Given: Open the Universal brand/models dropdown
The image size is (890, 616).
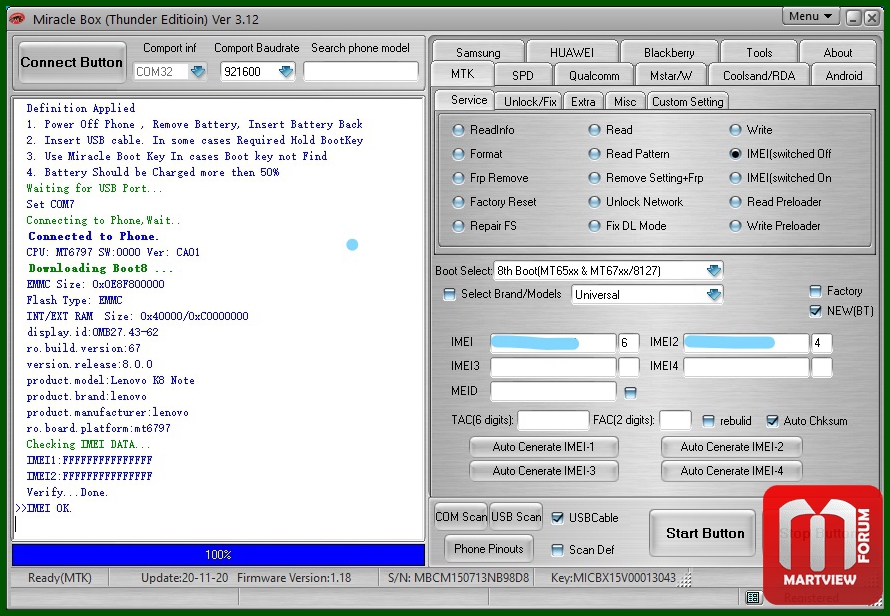Looking at the screenshot, I should 714,295.
